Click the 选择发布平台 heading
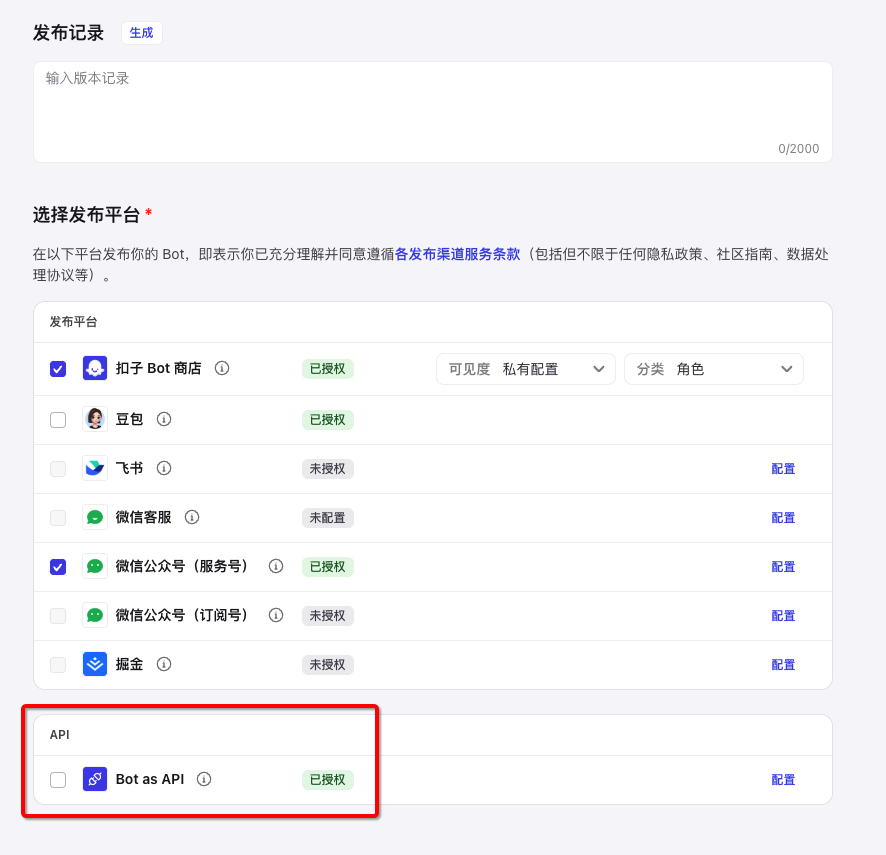Image resolution: width=886 pixels, height=855 pixels. click(86, 215)
